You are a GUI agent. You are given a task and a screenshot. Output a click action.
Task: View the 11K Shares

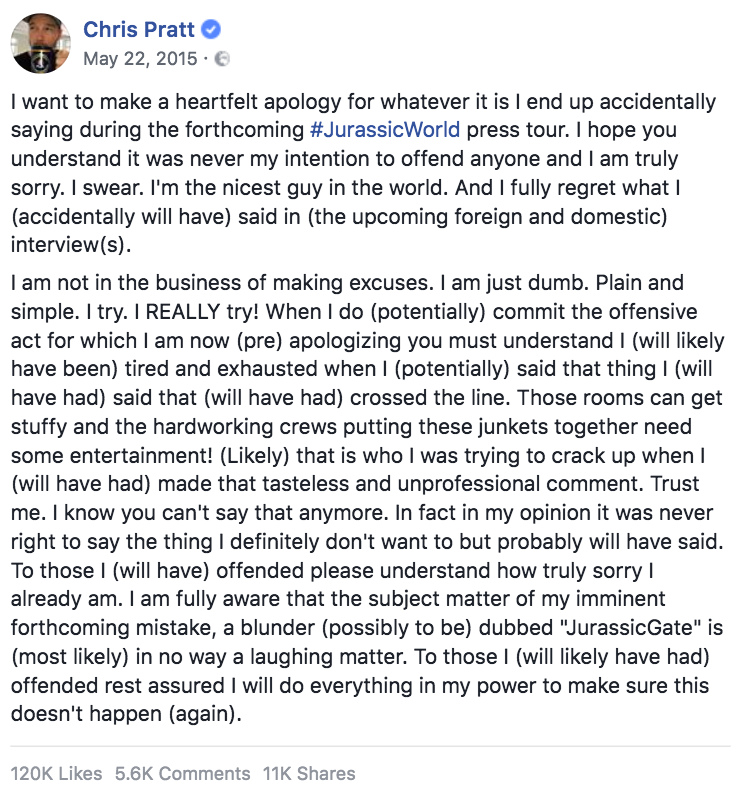click(309, 774)
